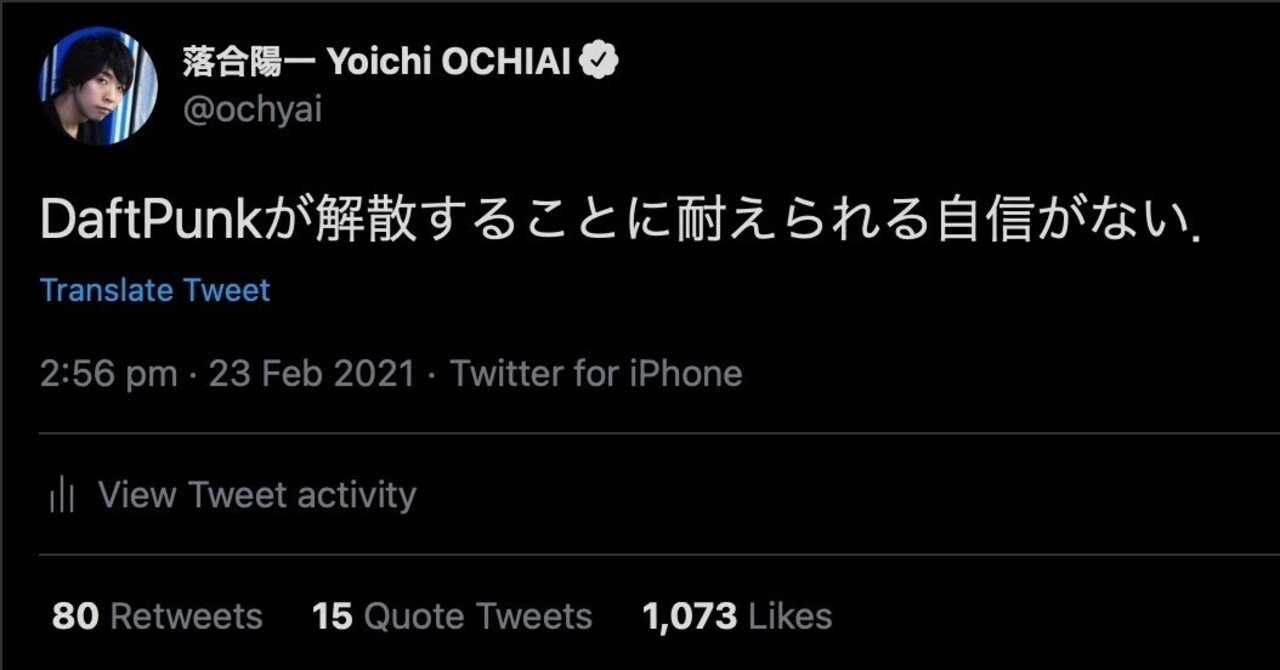Click the Twitter for iPhone source link
The width and height of the screenshot is (1280, 670).
[596, 374]
